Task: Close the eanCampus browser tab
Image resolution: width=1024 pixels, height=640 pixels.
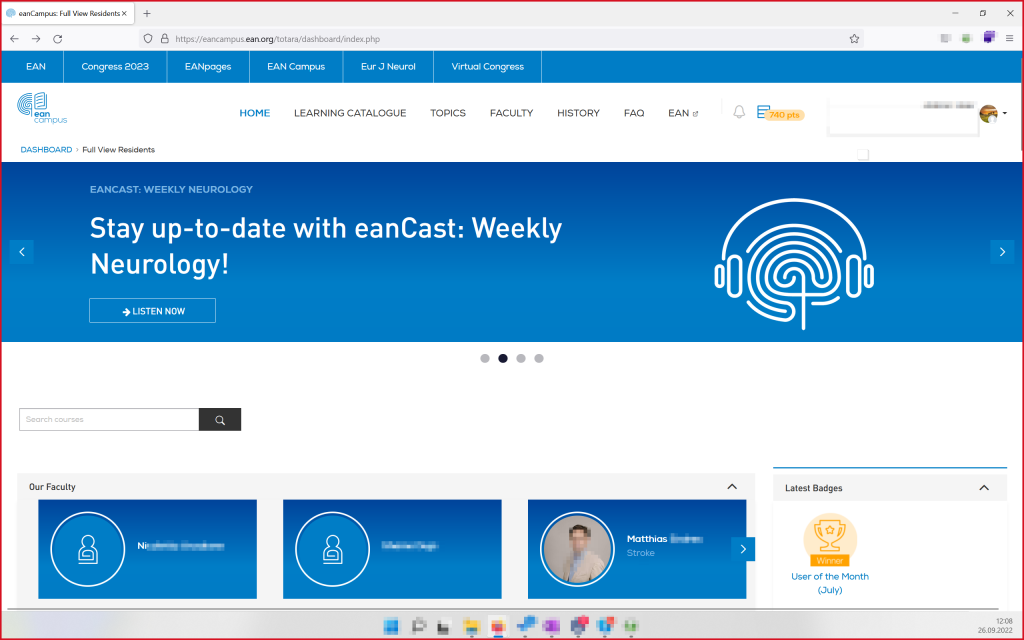Action: pyautogui.click(x=124, y=13)
